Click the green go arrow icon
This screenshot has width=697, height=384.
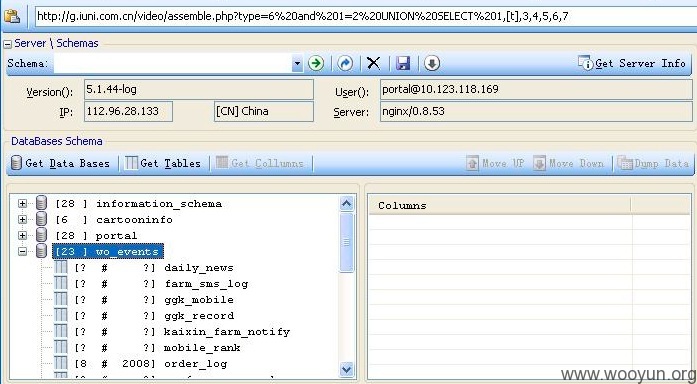[x=316, y=63]
